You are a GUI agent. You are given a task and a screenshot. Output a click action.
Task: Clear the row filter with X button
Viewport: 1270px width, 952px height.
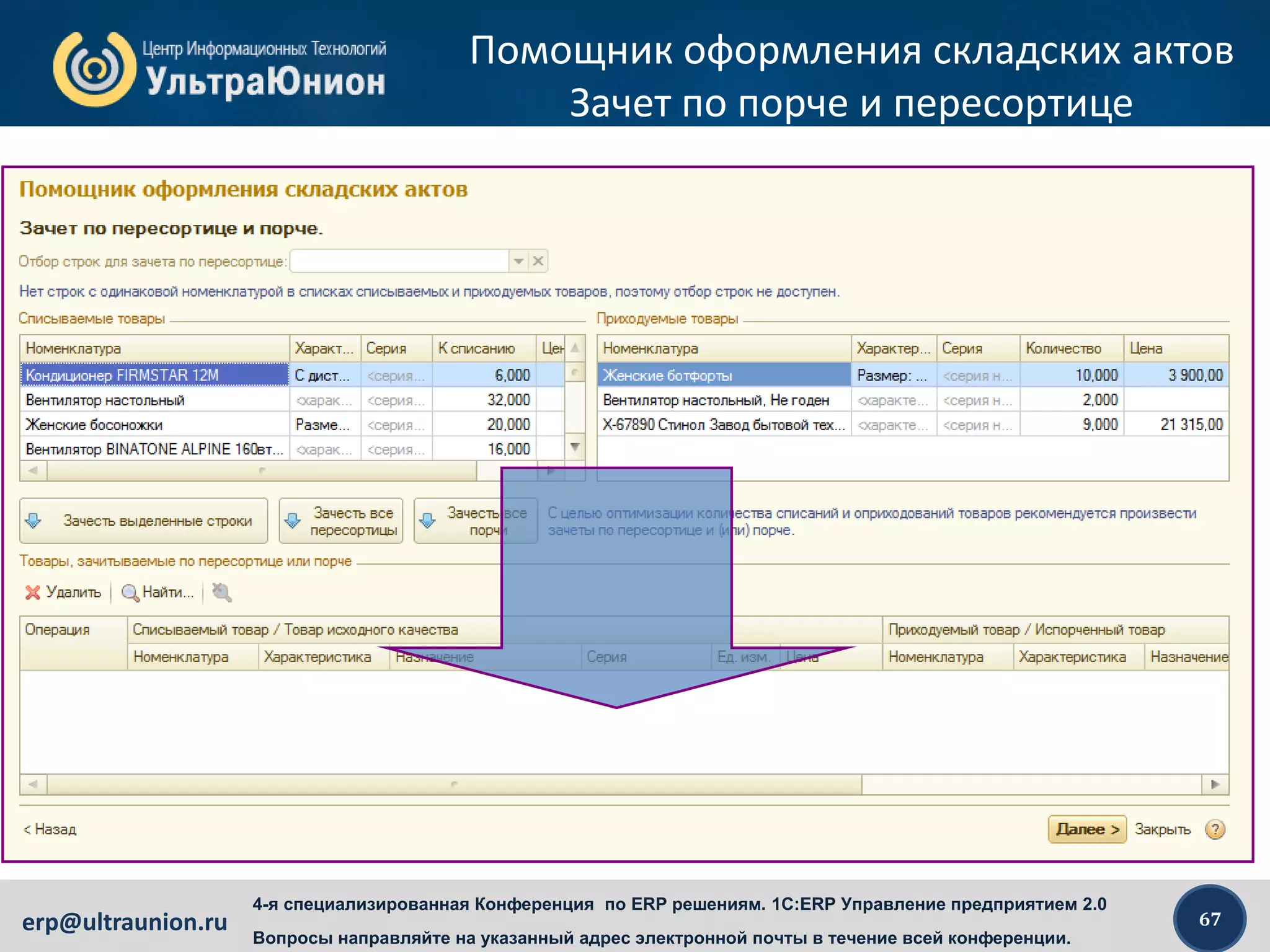538,261
